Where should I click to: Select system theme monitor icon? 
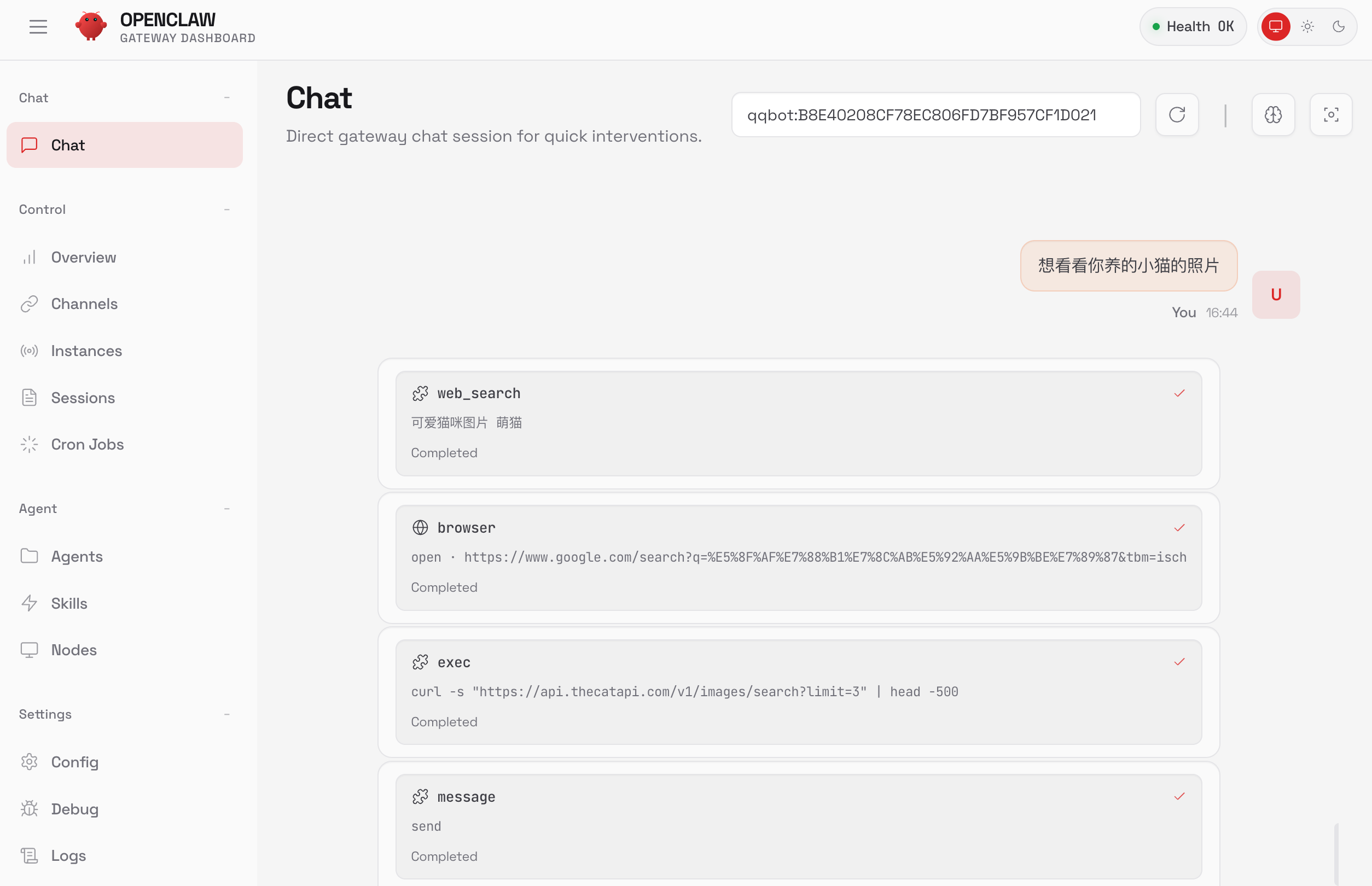(1275, 26)
